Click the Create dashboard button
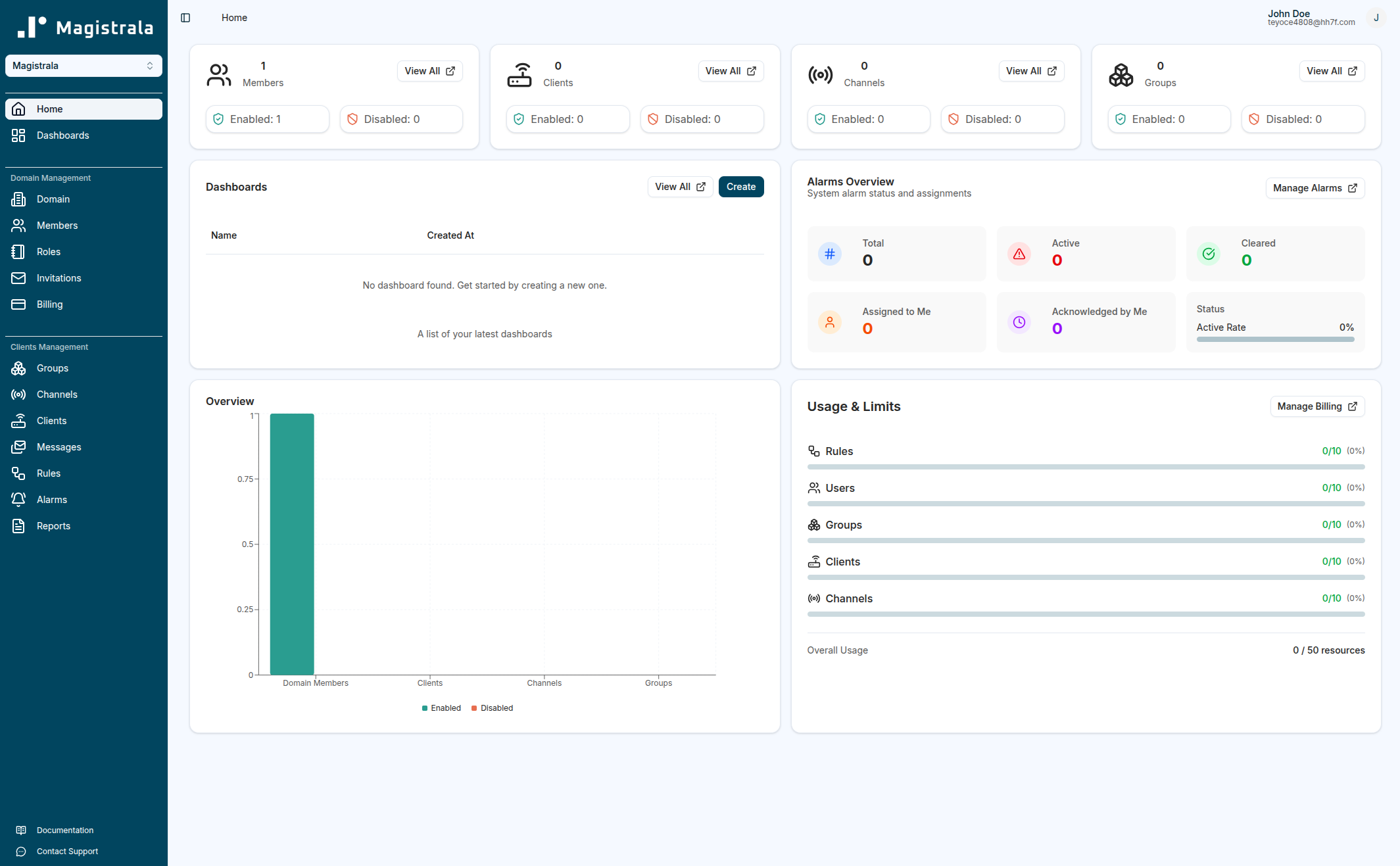Viewport: 1400px width, 866px height. [740, 187]
